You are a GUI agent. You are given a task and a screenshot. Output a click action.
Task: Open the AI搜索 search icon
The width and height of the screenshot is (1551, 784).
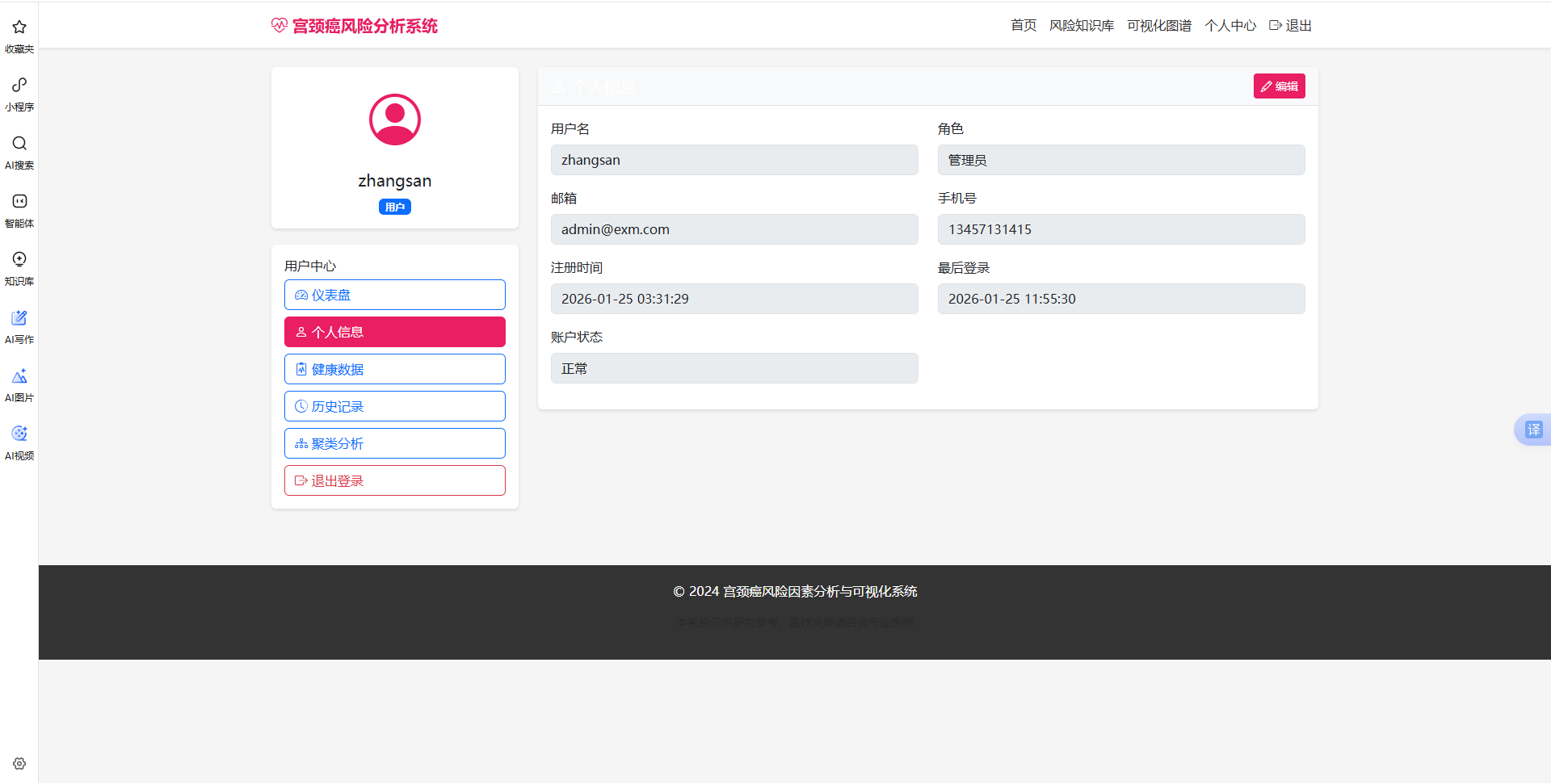[x=19, y=144]
